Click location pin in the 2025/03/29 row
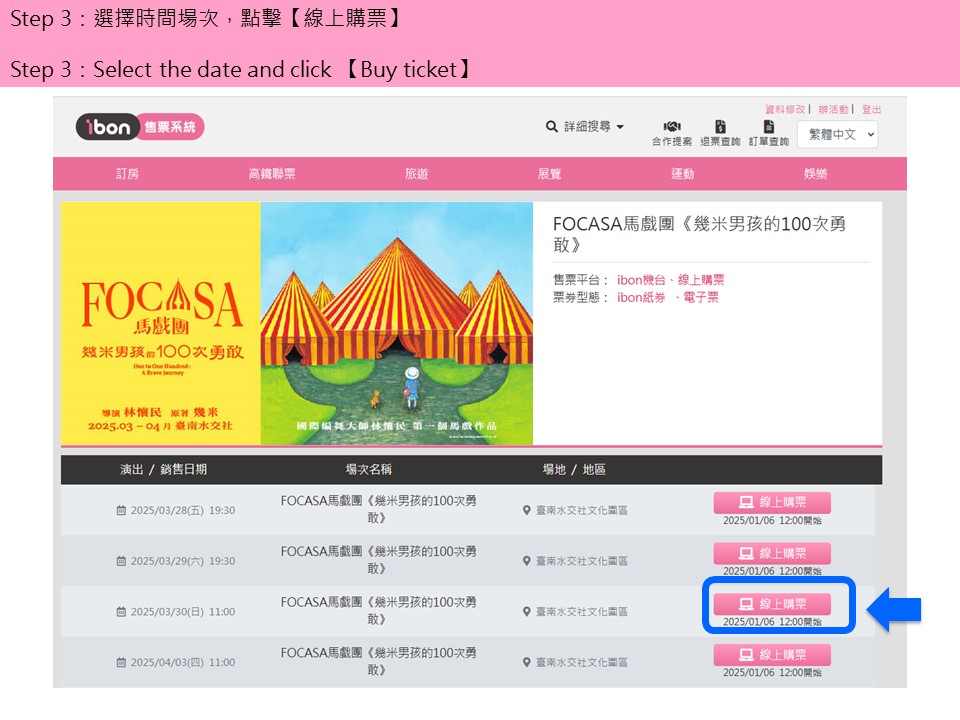 [x=527, y=561]
